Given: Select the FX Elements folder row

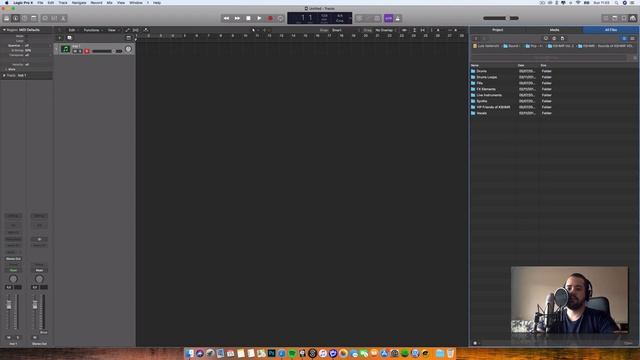Looking at the screenshot, I should point(554,89).
